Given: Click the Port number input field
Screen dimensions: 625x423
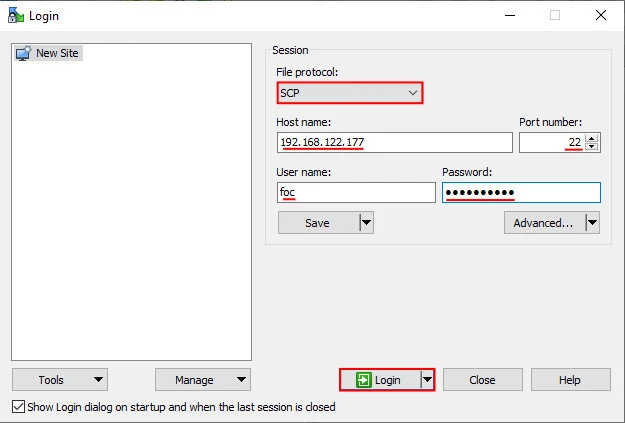Looking at the screenshot, I should coord(551,142).
